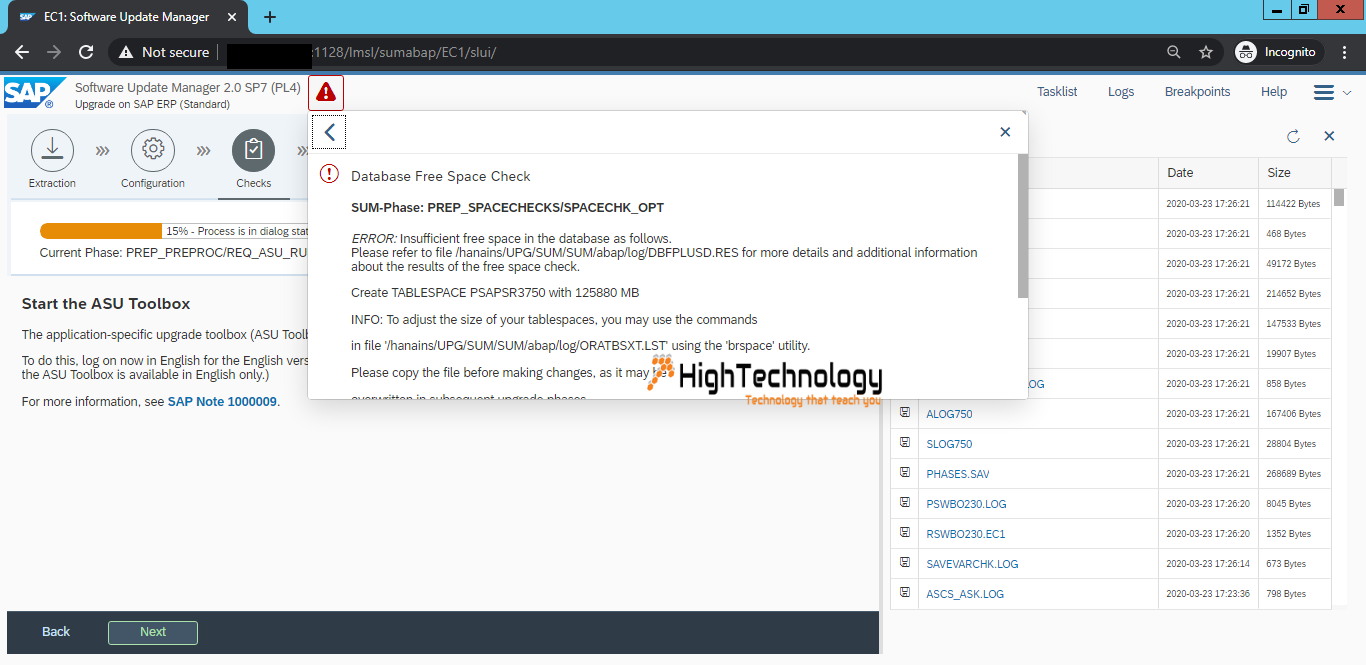Viewport: 1366px width, 665px height.
Task: Reload the browser page
Action: [86, 52]
